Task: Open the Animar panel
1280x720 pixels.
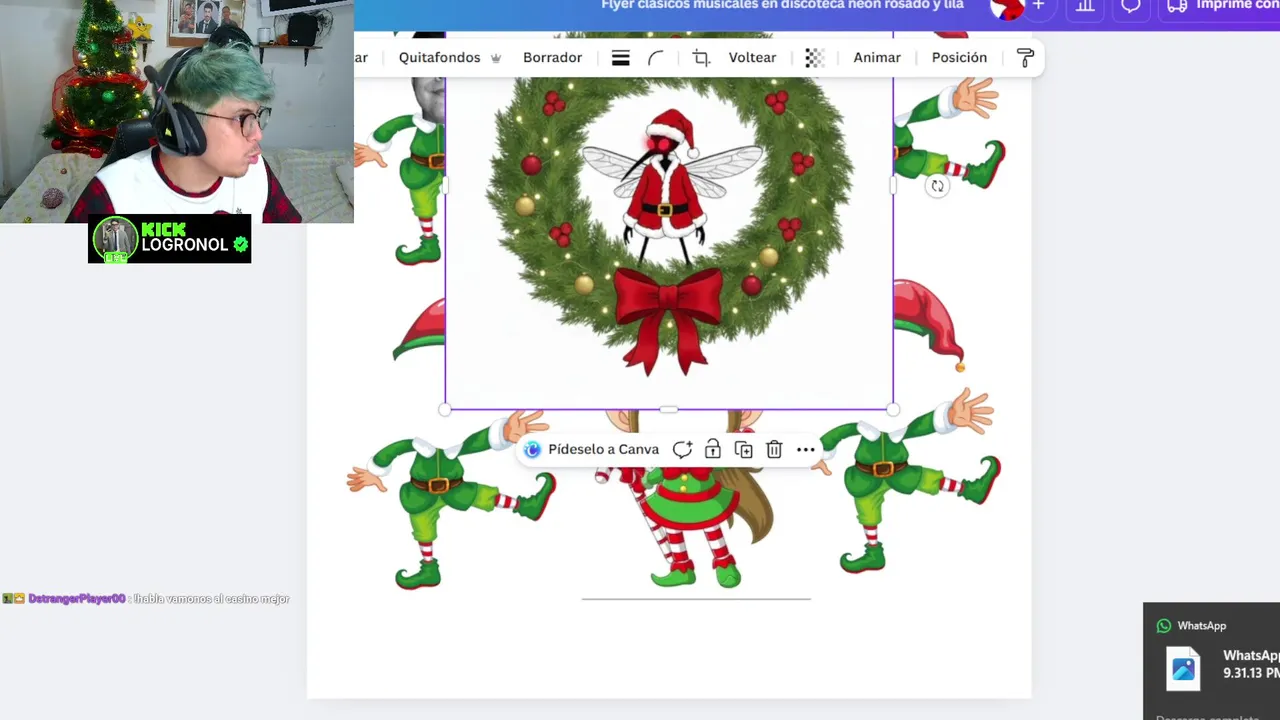Action: 877,57
